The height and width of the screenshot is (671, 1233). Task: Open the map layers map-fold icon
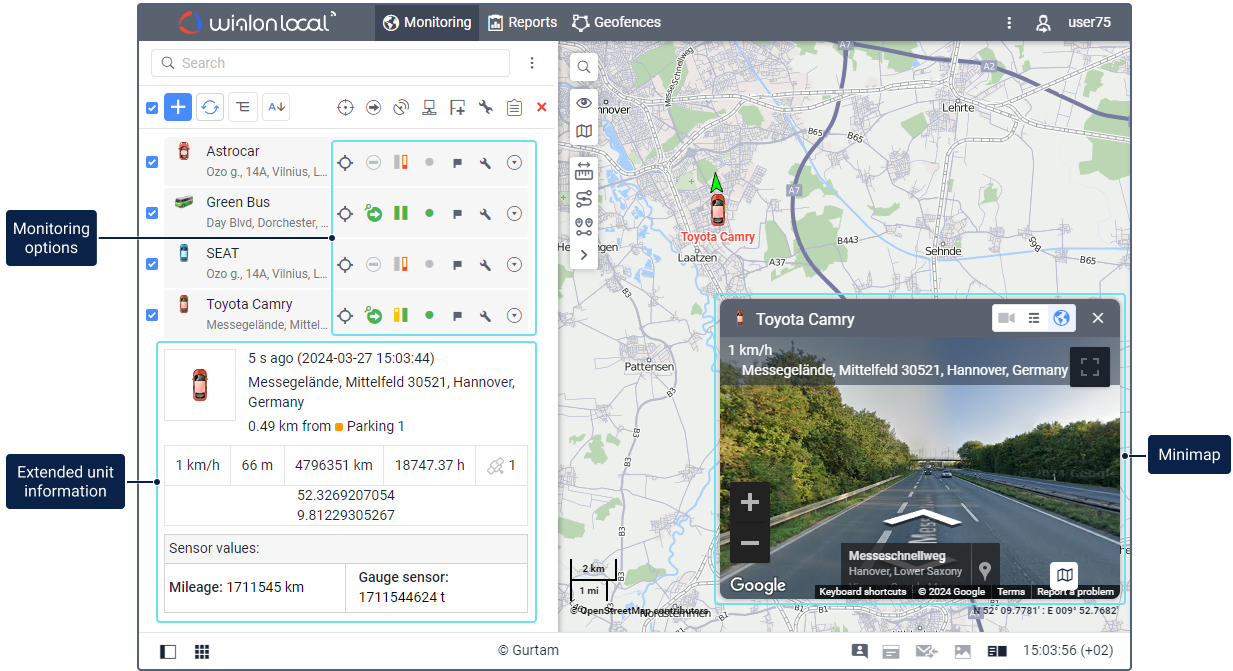point(584,131)
